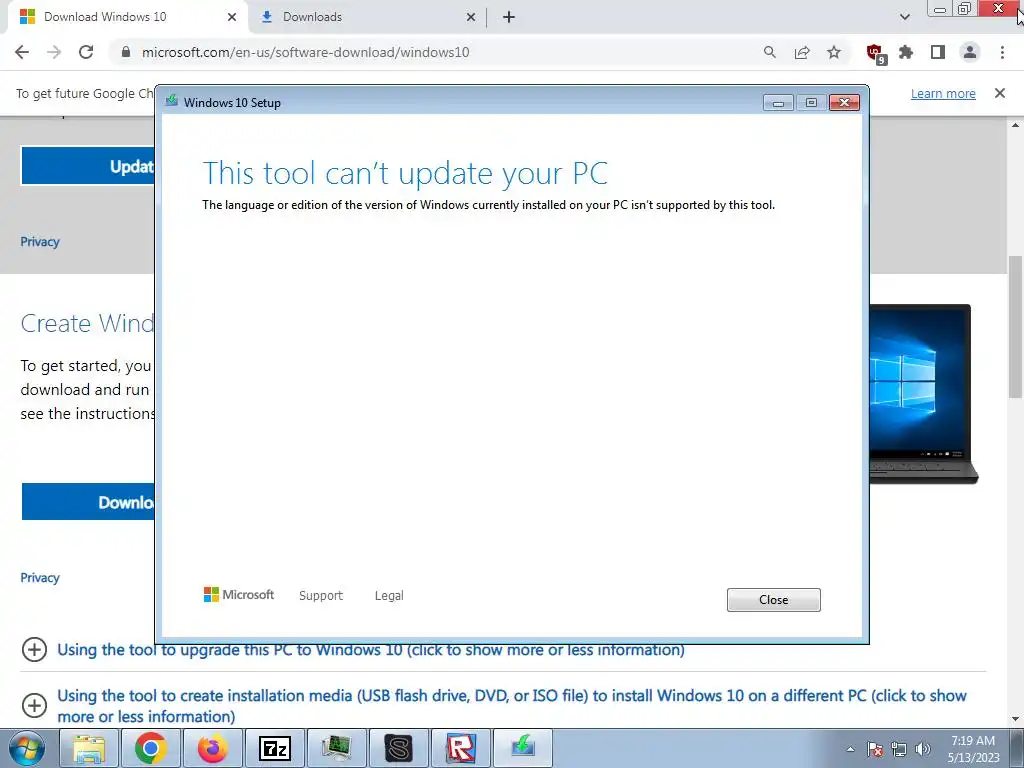Viewport: 1024px width, 768px height.
Task: Click the scrollbar up arrow
Action: 1015,125
